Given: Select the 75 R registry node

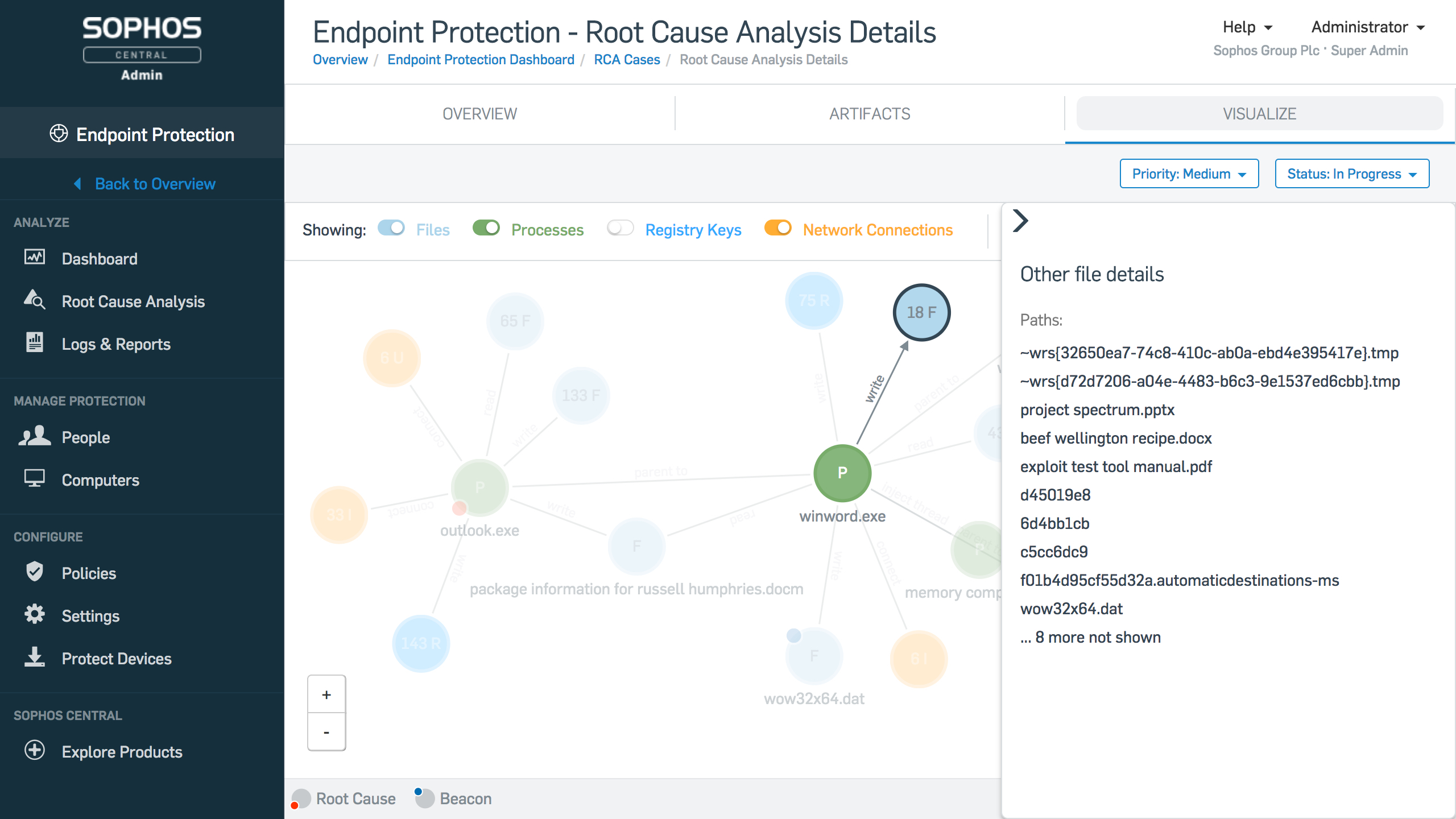Looking at the screenshot, I should (814, 300).
